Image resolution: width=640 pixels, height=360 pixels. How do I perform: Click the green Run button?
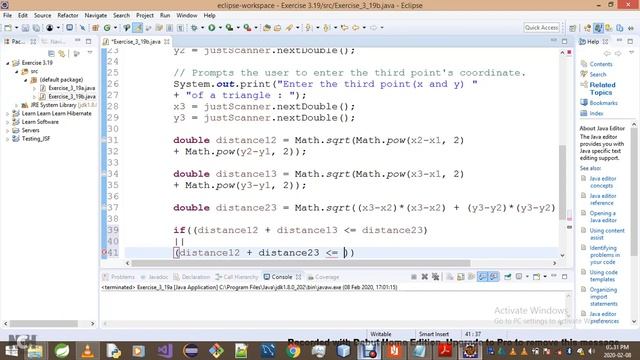[x=211, y=28]
